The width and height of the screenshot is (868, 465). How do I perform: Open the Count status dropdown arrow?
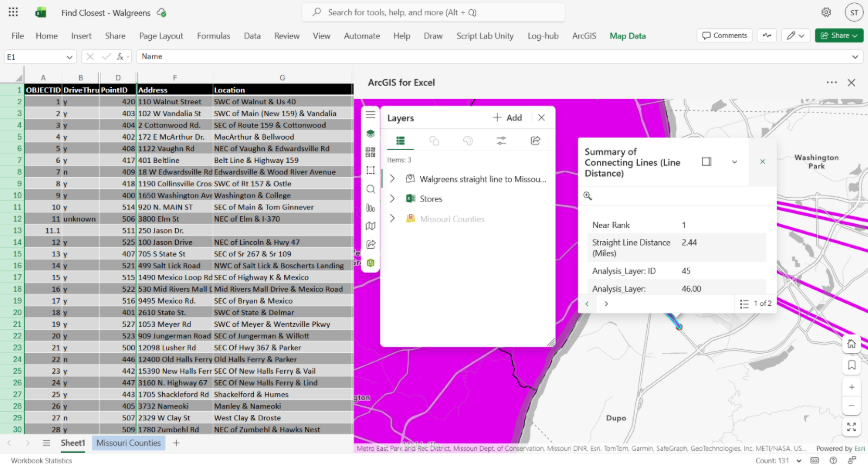(799, 461)
